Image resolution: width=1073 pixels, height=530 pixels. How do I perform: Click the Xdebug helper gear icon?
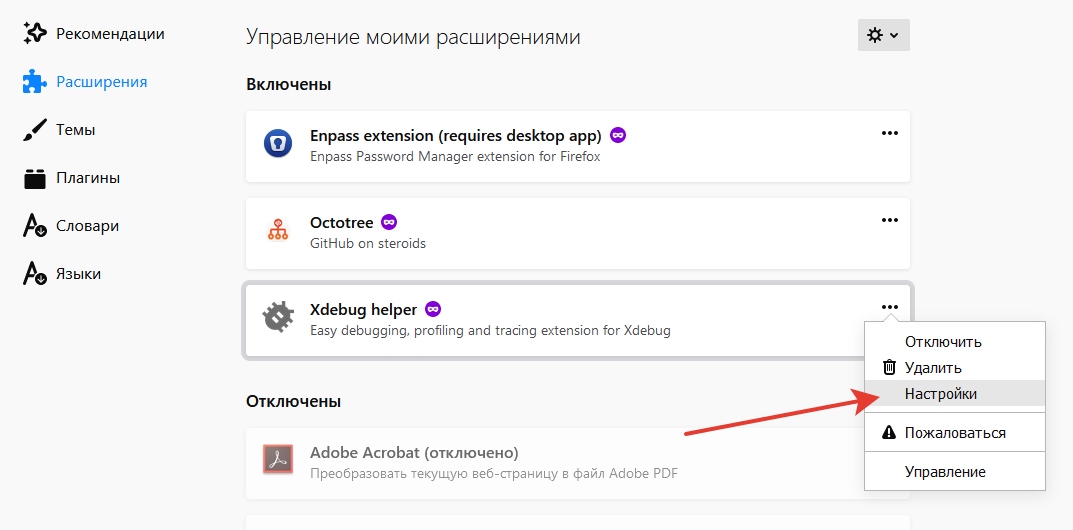278,318
